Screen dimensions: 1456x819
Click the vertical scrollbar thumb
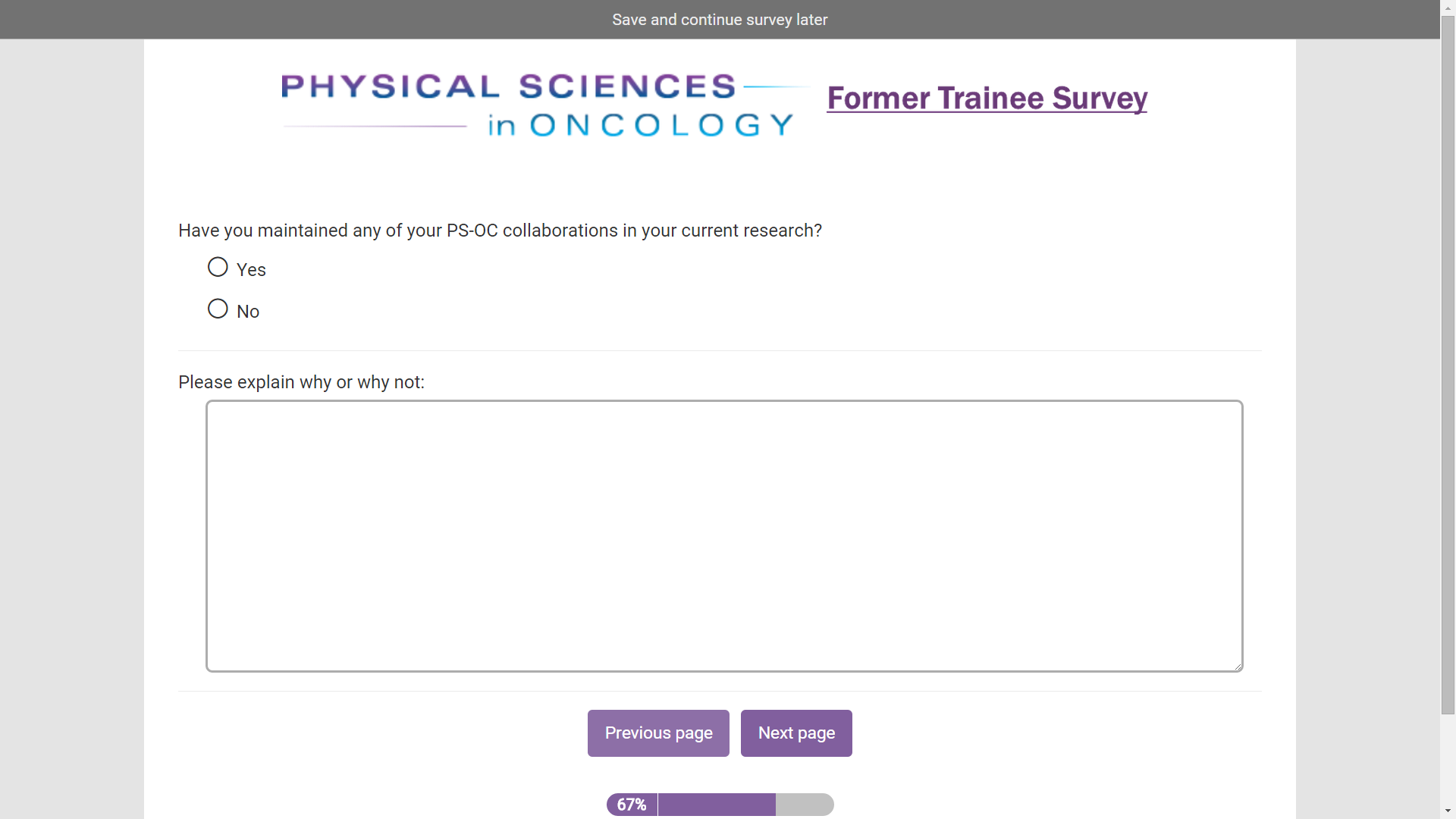point(1448,364)
